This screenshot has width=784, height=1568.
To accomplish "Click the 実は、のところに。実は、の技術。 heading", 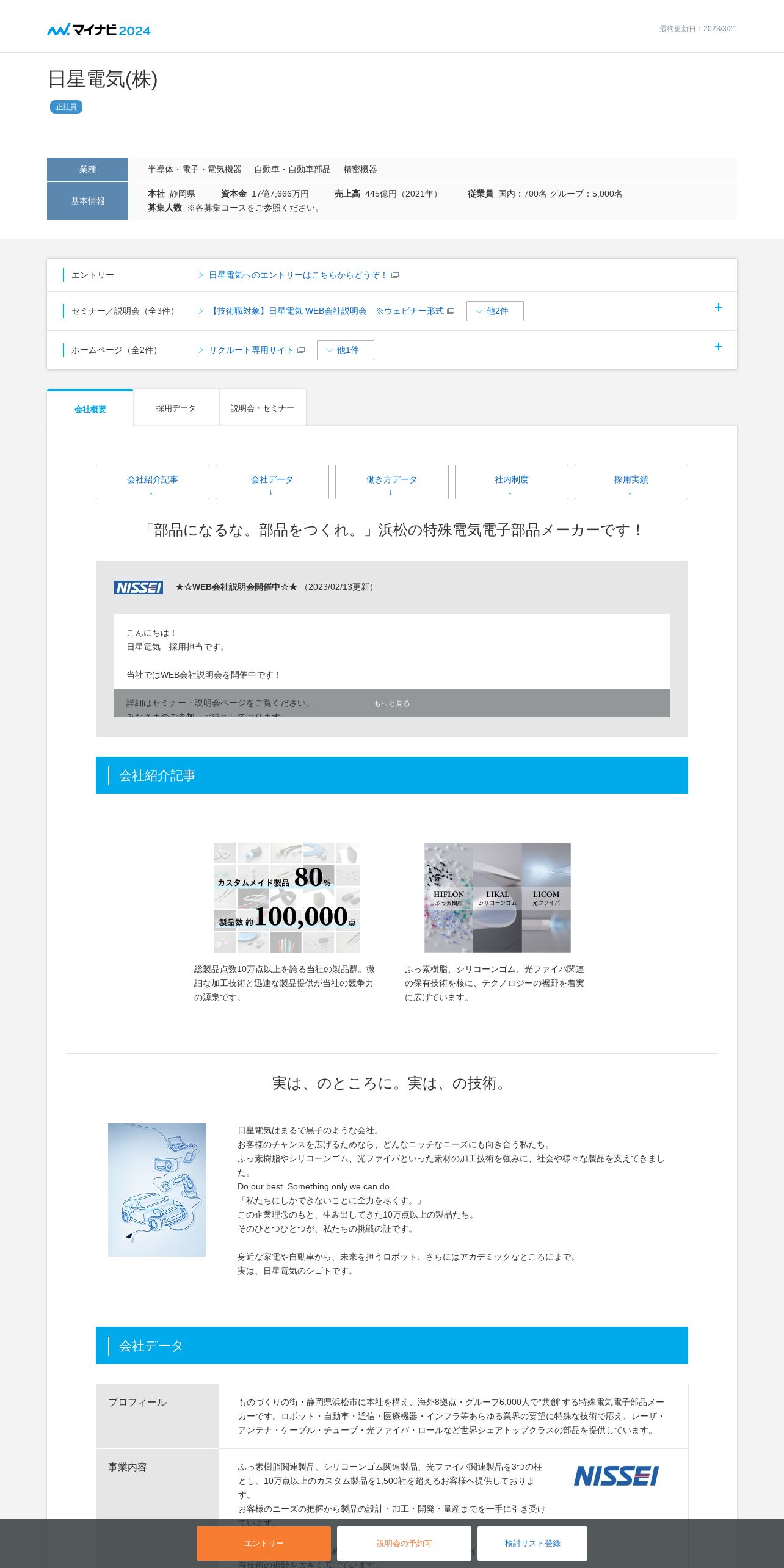I will tap(392, 1083).
